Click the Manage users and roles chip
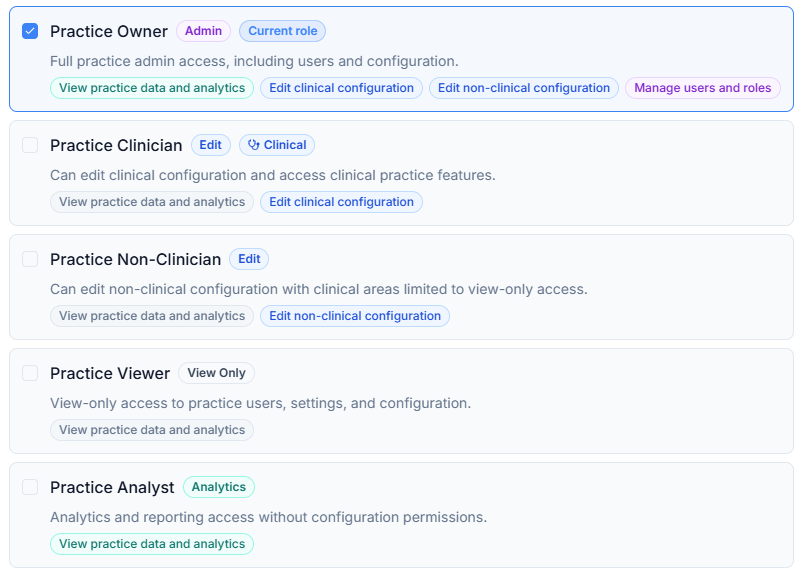Screen dimensions: 803x573 [703, 88]
